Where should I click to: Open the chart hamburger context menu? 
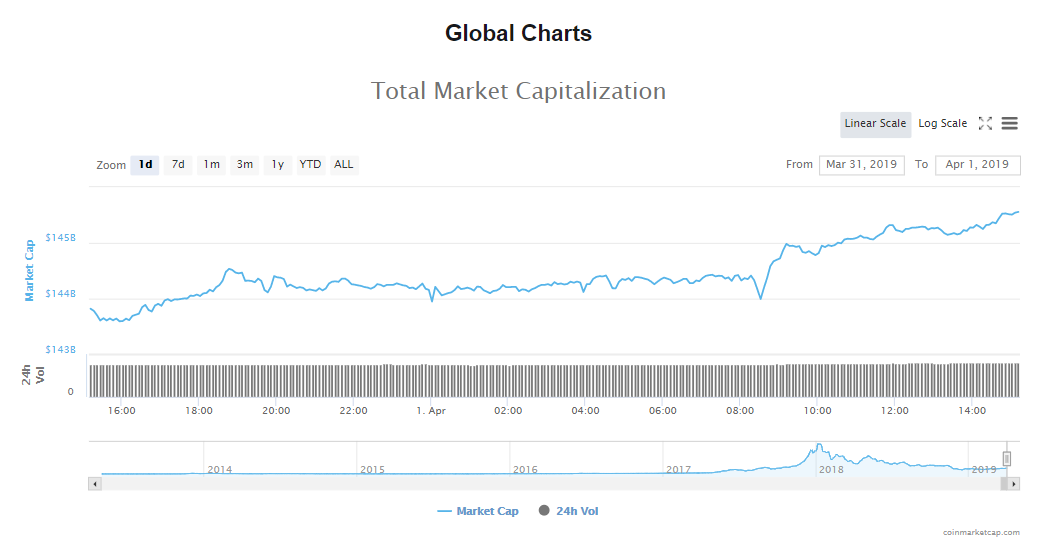(1009, 124)
